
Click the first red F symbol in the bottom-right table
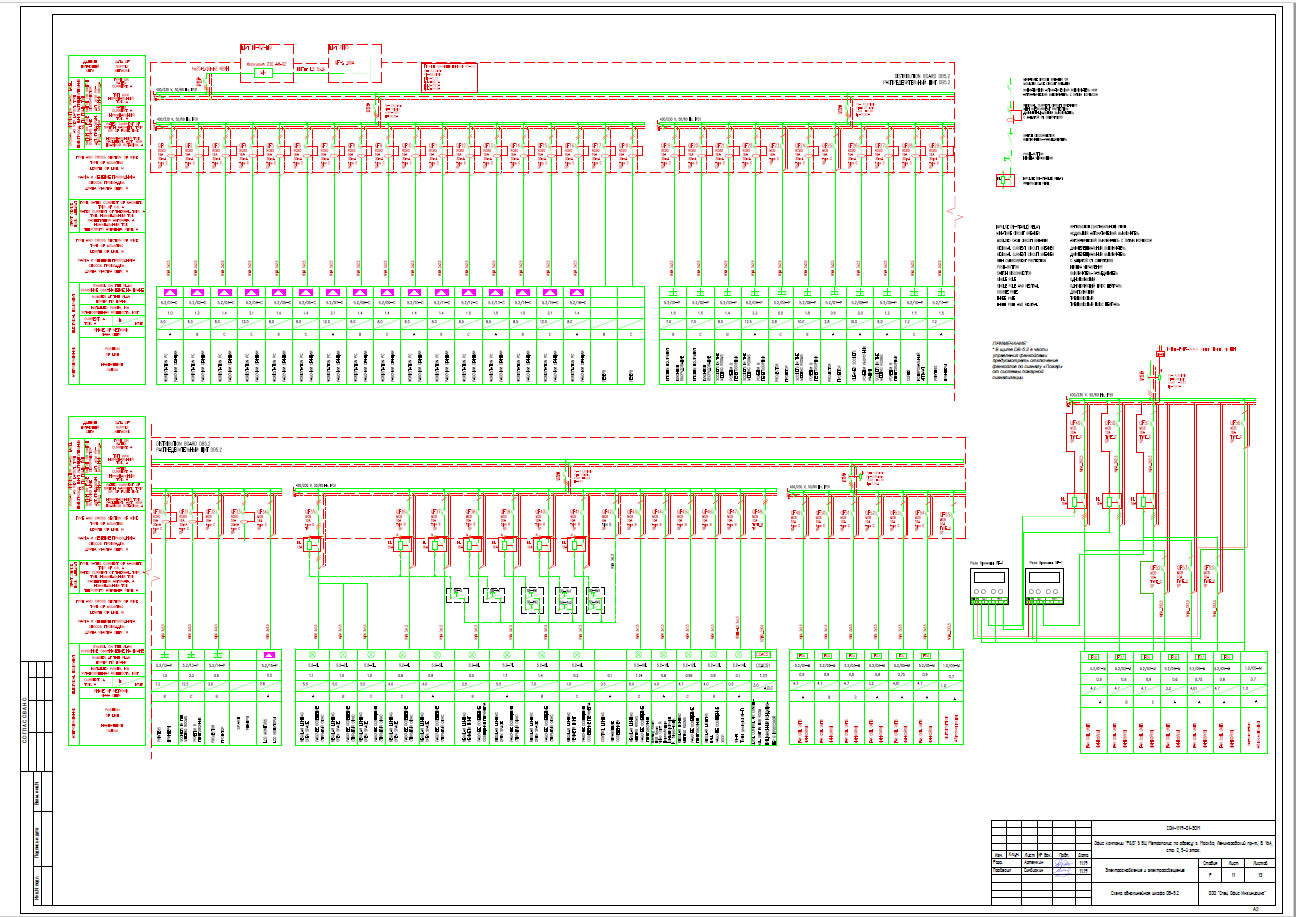(x=1093, y=656)
